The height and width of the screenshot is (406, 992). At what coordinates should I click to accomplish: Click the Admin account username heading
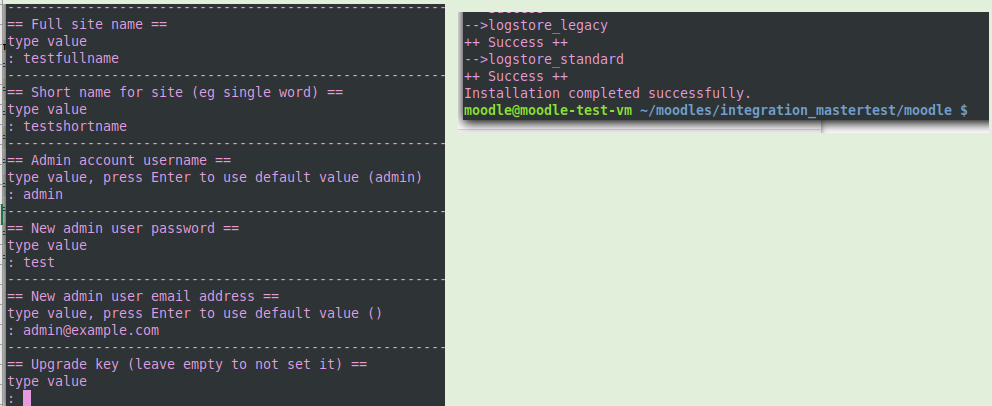point(120,161)
